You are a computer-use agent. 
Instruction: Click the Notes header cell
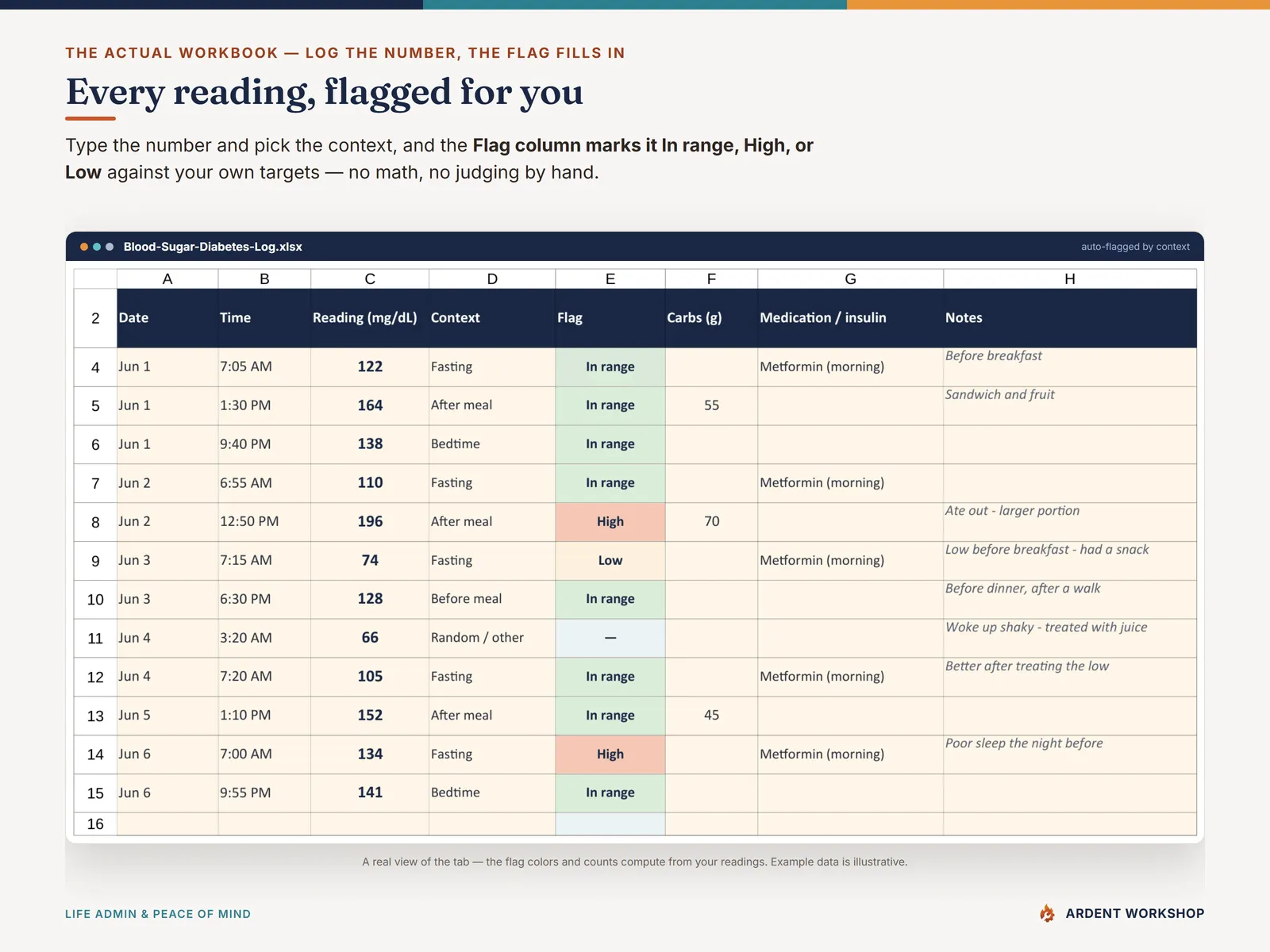pyautogui.click(x=1070, y=317)
